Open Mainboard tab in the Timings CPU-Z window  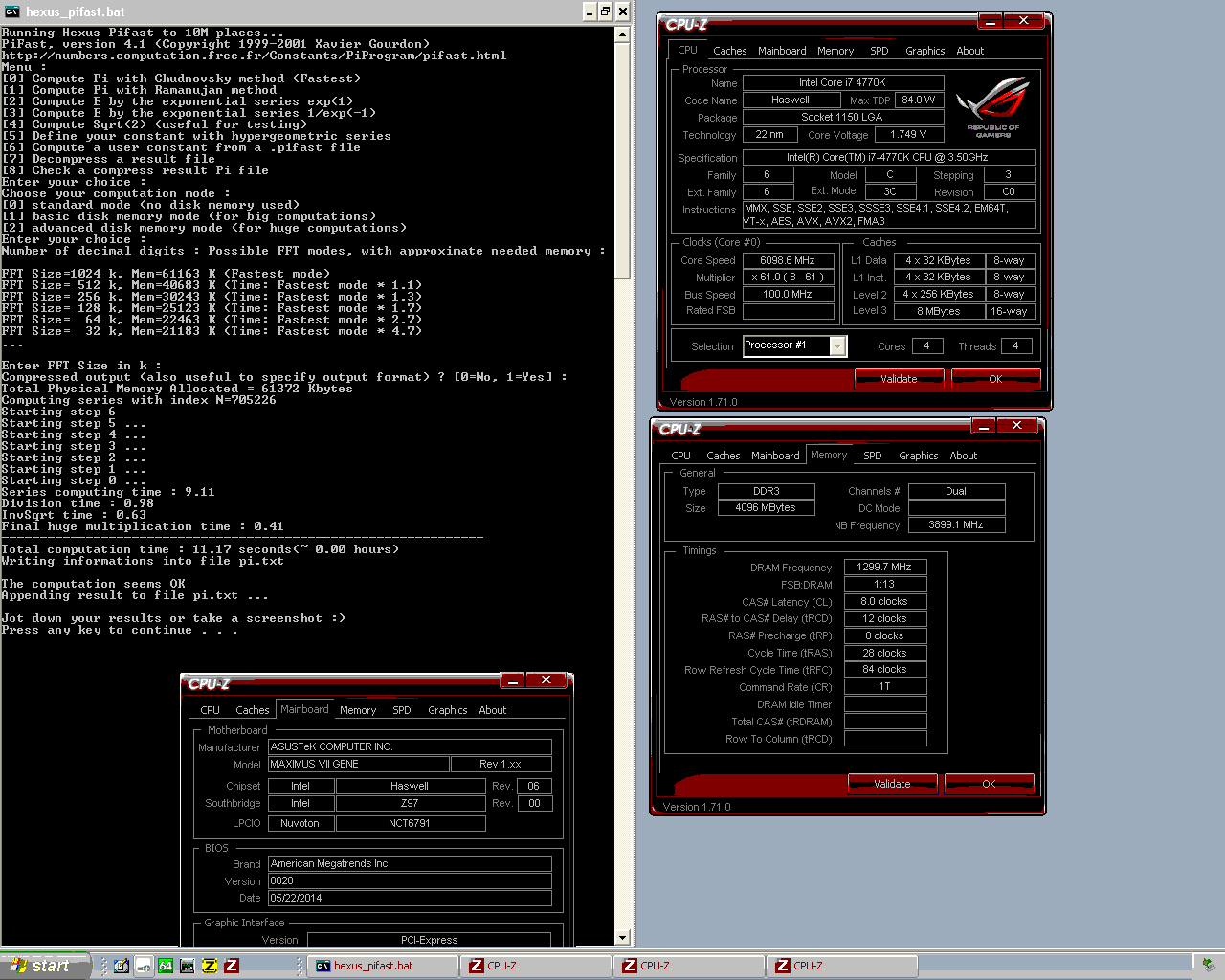coord(775,456)
